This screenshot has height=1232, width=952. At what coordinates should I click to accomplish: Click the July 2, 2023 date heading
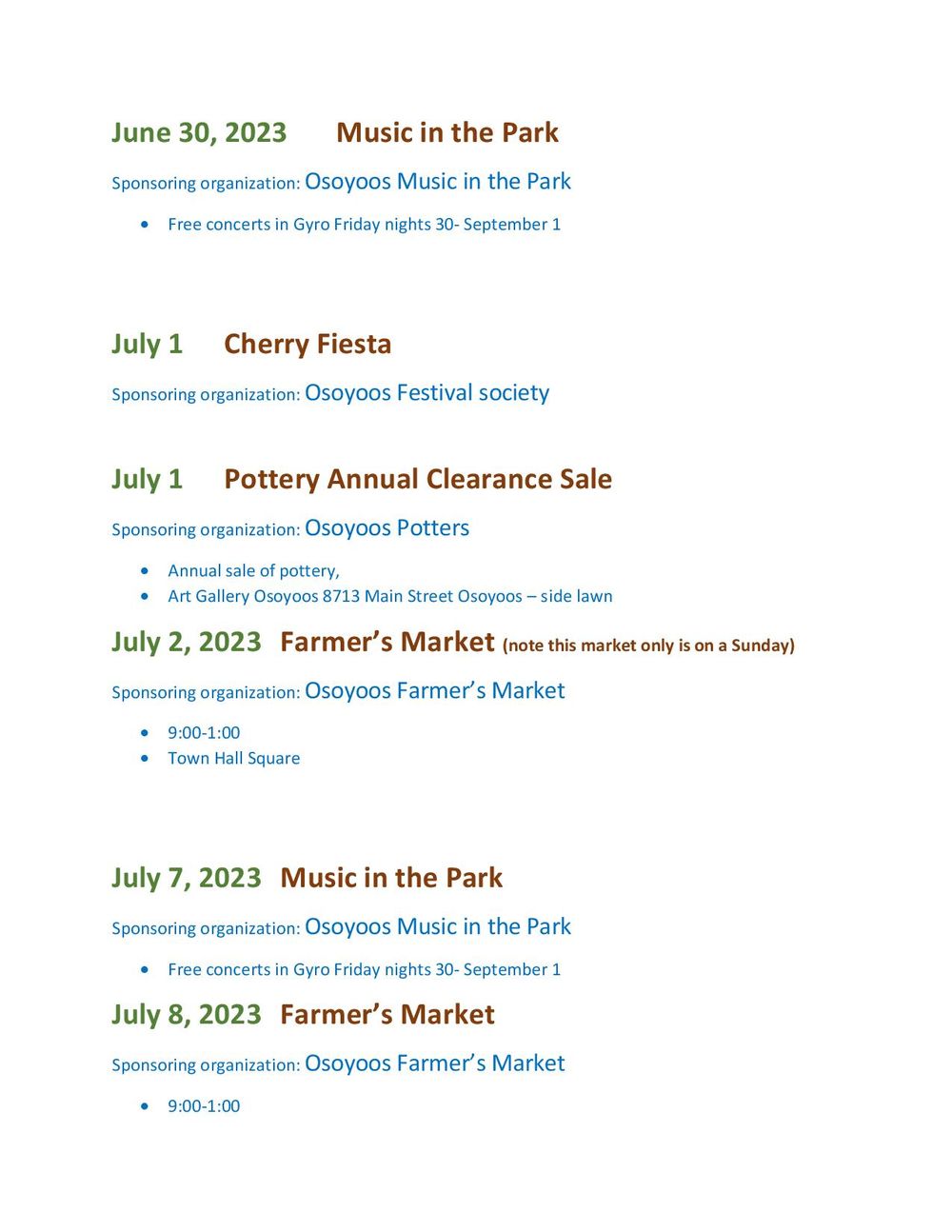(x=187, y=642)
